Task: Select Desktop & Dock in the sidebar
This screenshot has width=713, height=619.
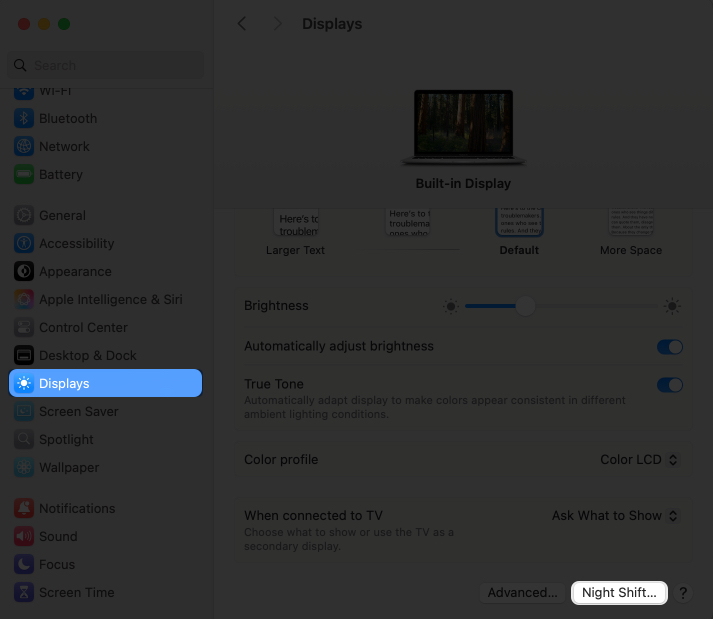Action: coord(105,355)
